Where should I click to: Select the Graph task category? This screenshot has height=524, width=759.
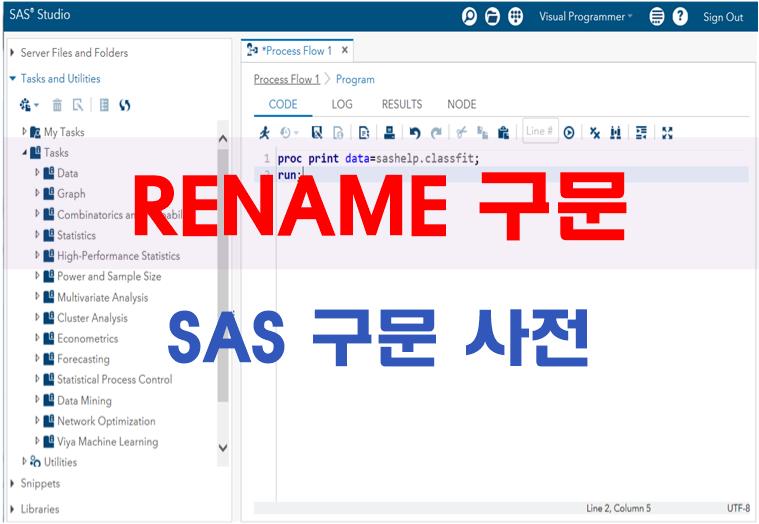(71, 194)
